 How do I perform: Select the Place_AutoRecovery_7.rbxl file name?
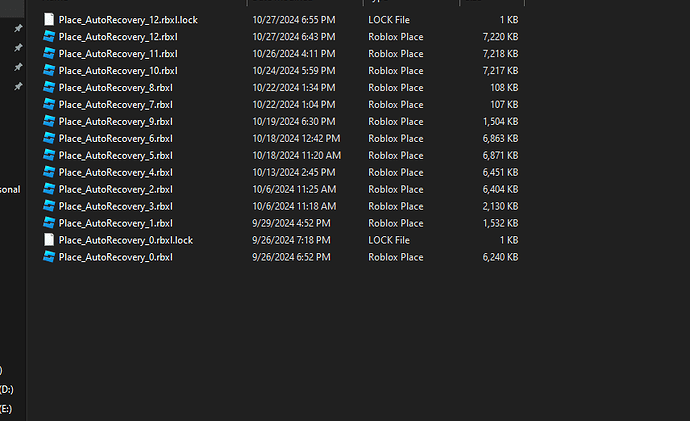[115, 104]
